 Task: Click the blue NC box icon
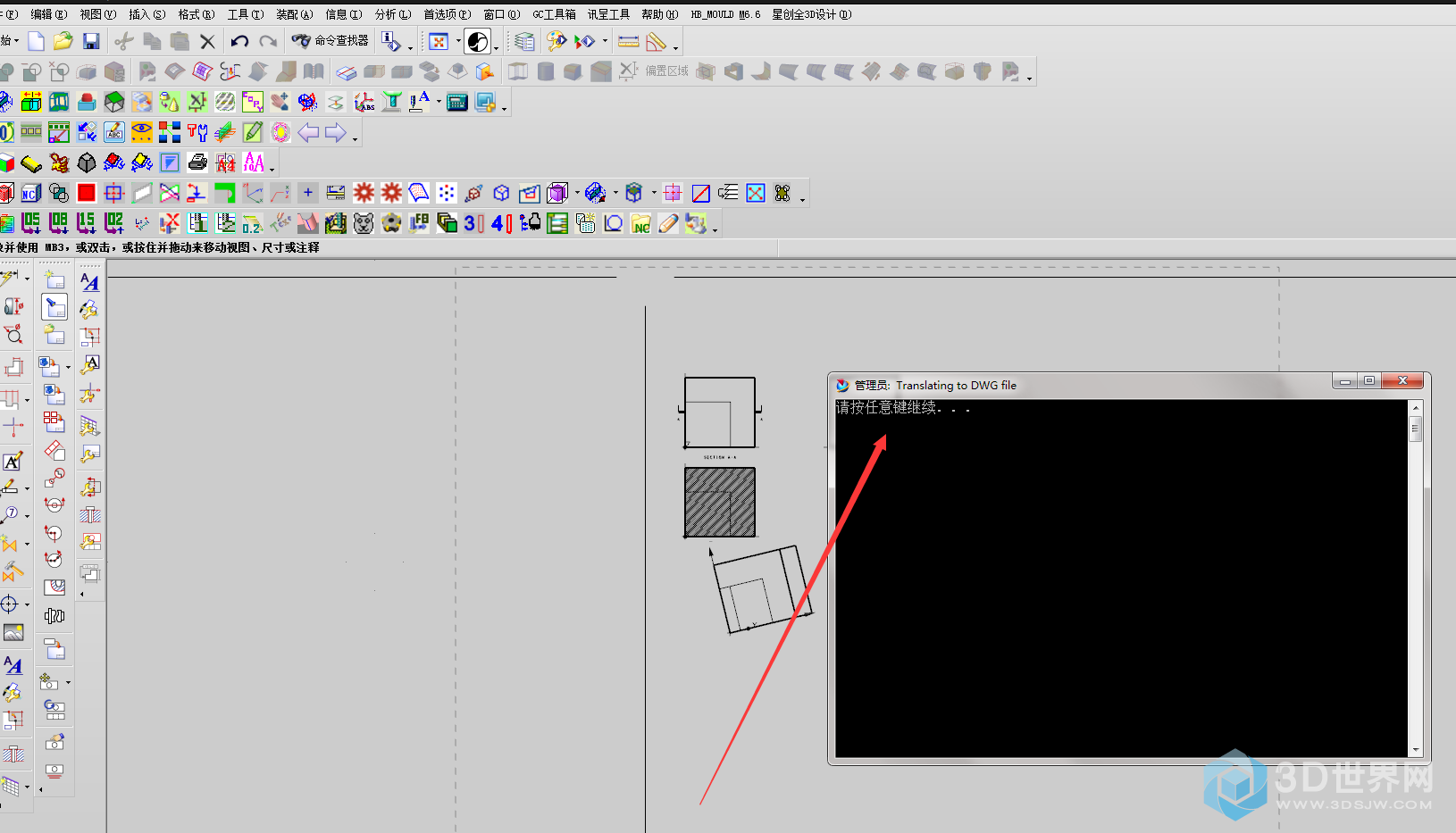coord(30,193)
